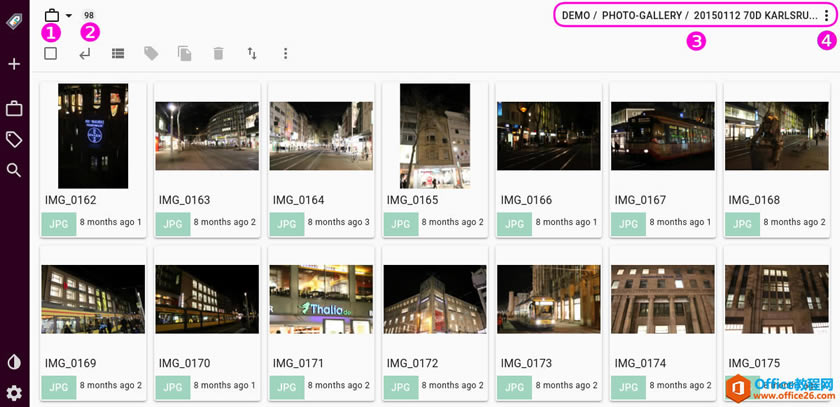
Task: Expand the location briefcase dropdown arrow
Action: [x=69, y=16]
